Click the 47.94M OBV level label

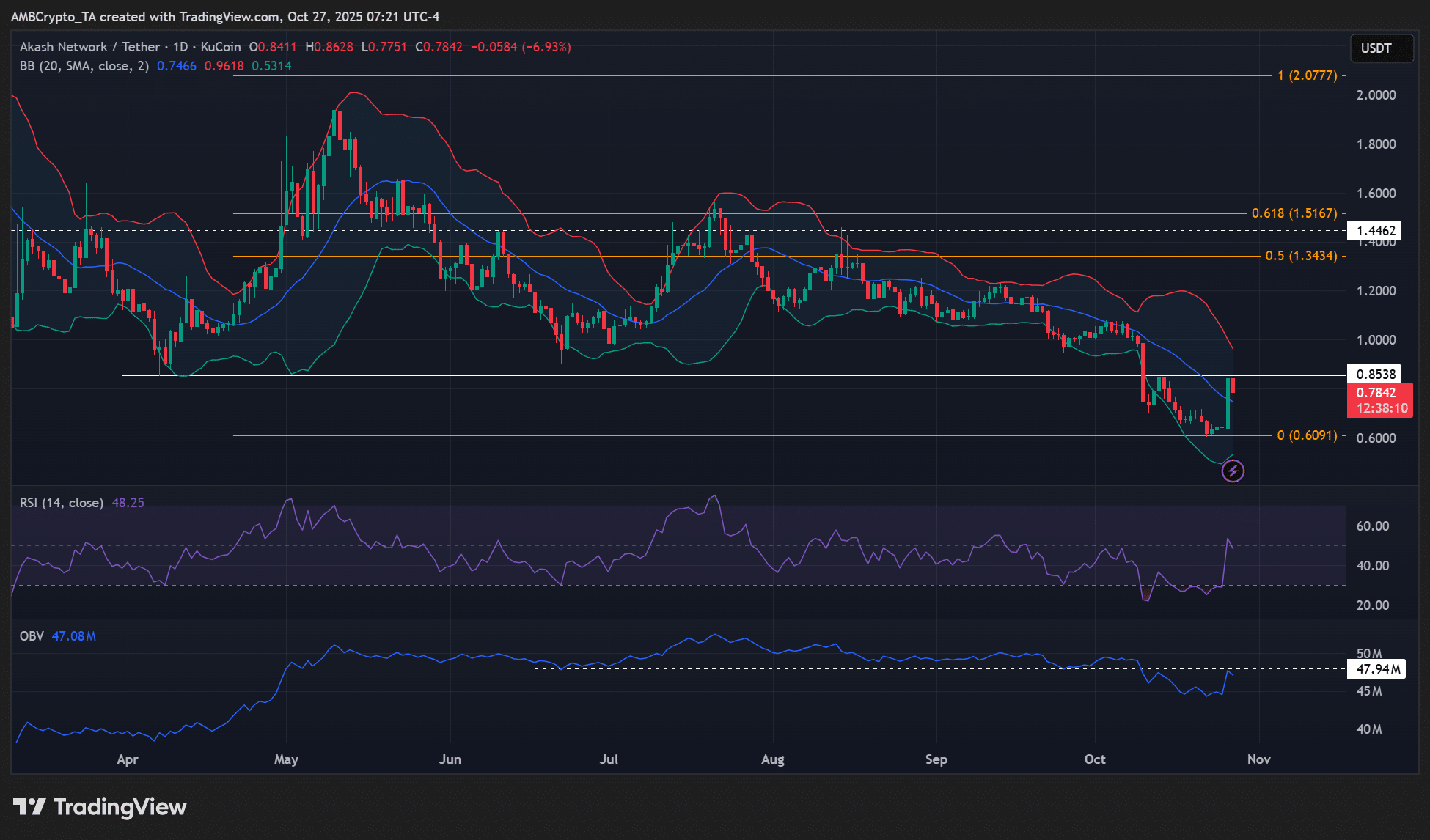point(1376,668)
